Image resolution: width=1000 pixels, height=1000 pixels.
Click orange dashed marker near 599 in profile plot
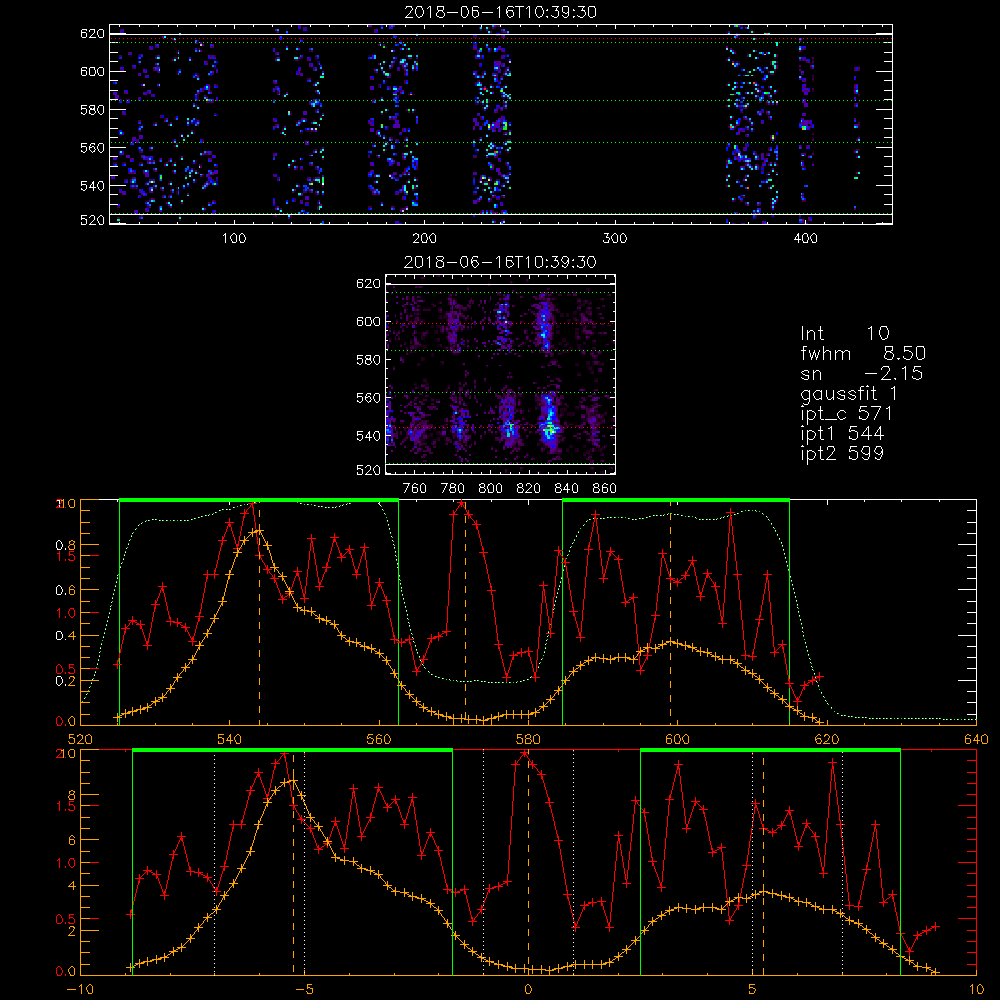[x=670, y=612]
